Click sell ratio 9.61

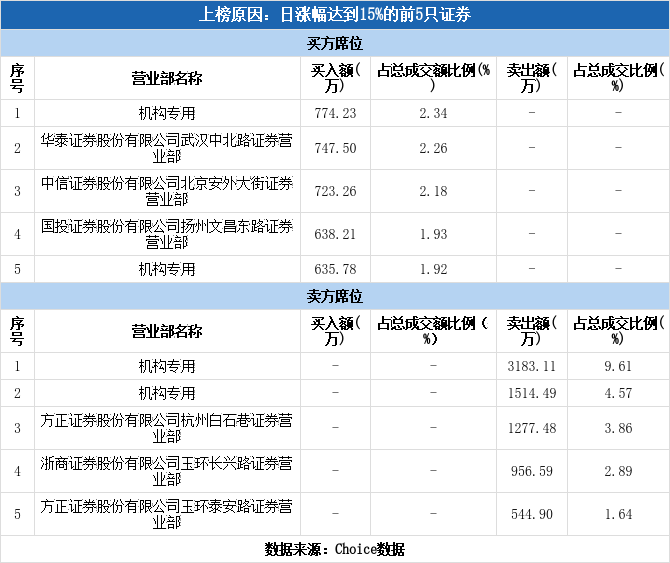pyautogui.click(x=618, y=366)
